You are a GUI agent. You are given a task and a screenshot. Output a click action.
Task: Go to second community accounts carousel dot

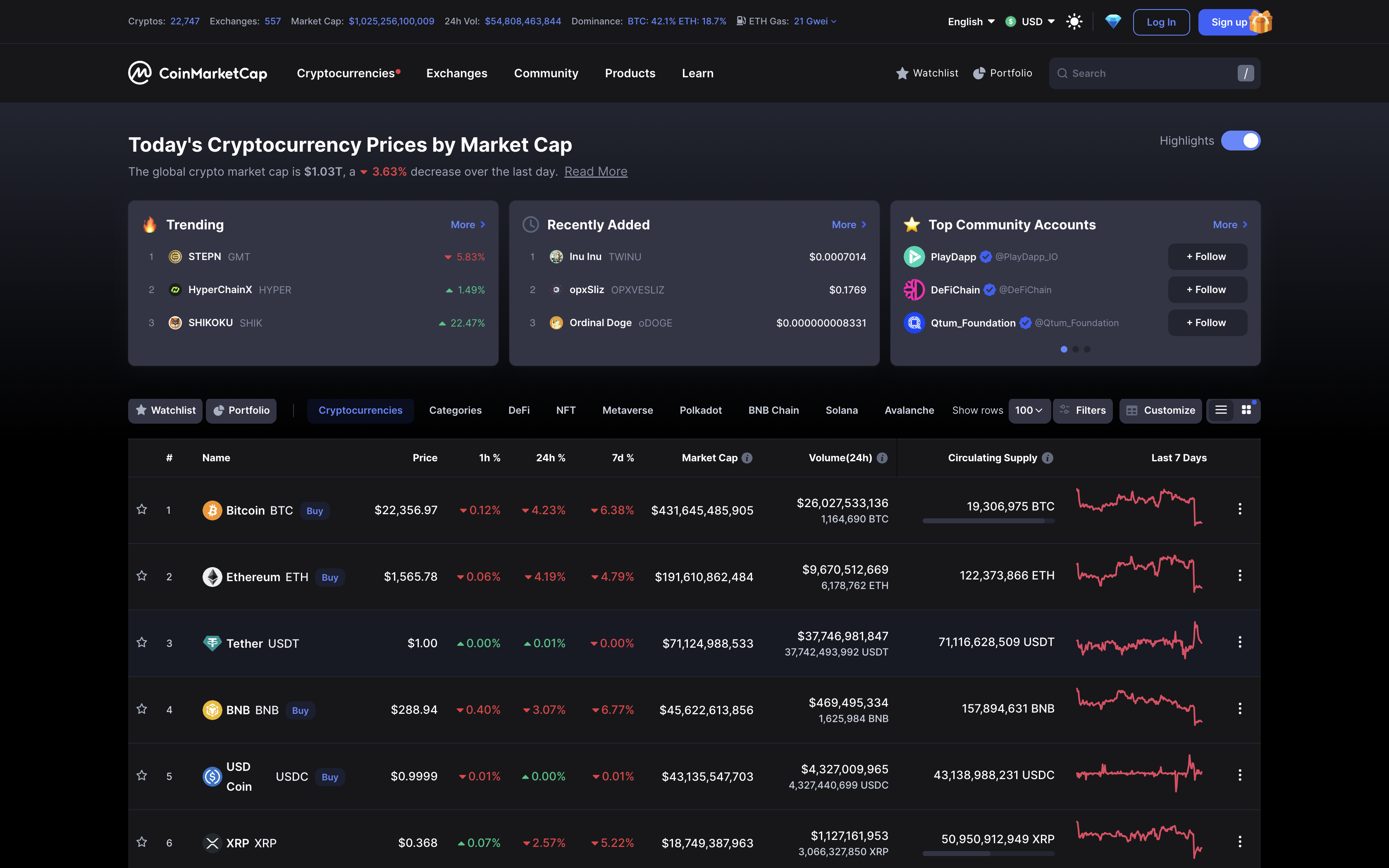pos(1075,349)
